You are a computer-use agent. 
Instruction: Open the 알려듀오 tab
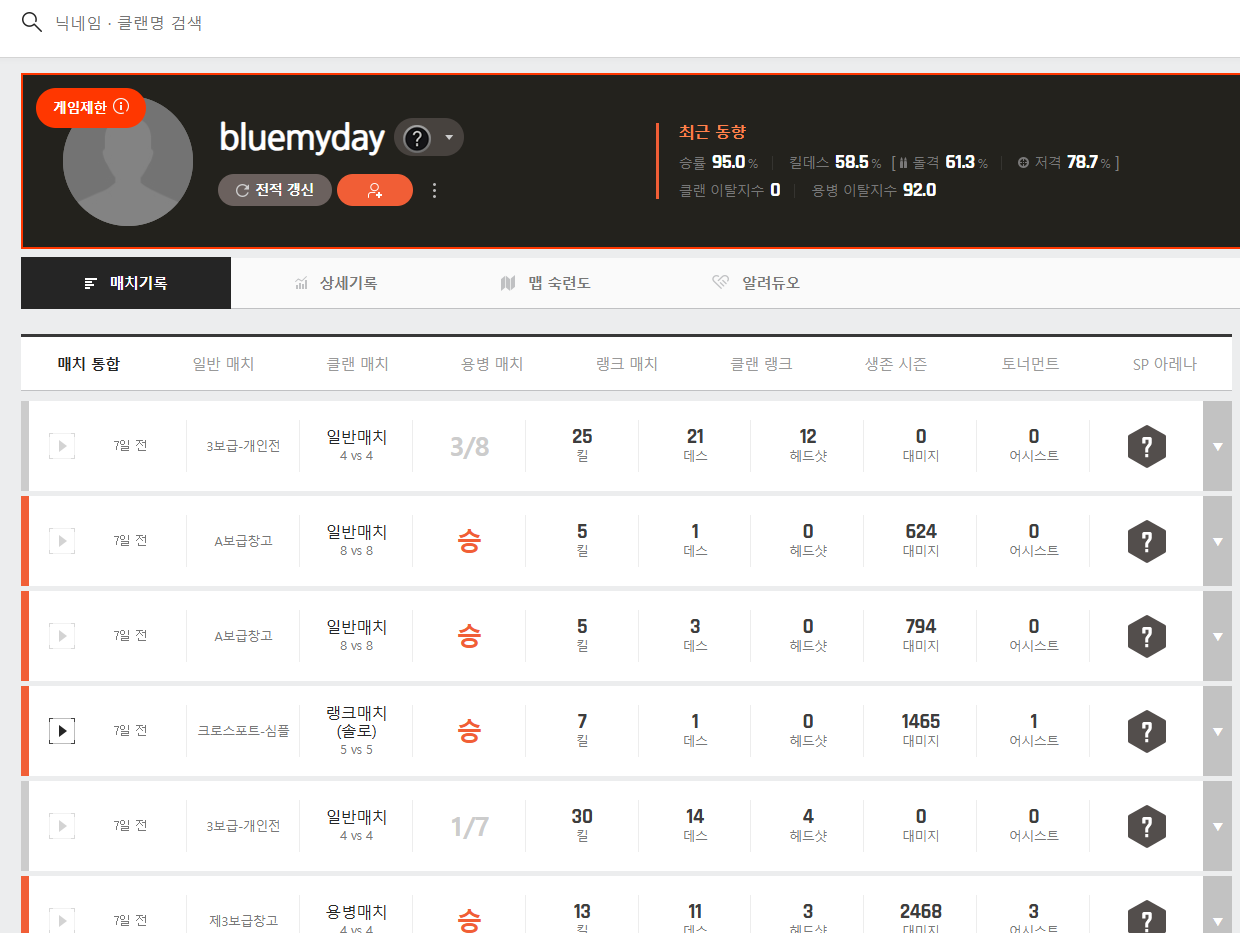pos(757,283)
